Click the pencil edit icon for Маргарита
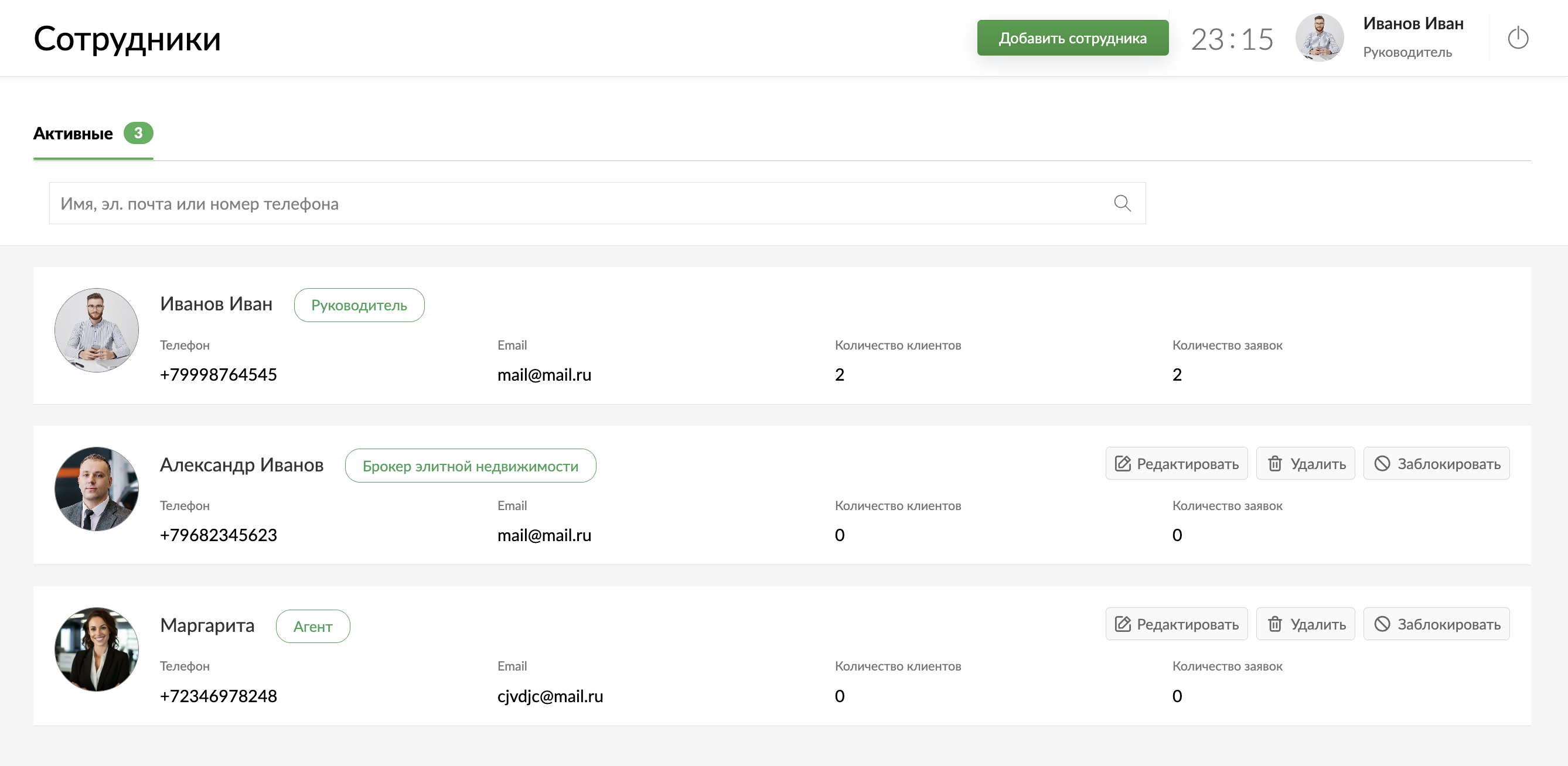Image resolution: width=1568 pixels, height=766 pixels. coord(1123,624)
